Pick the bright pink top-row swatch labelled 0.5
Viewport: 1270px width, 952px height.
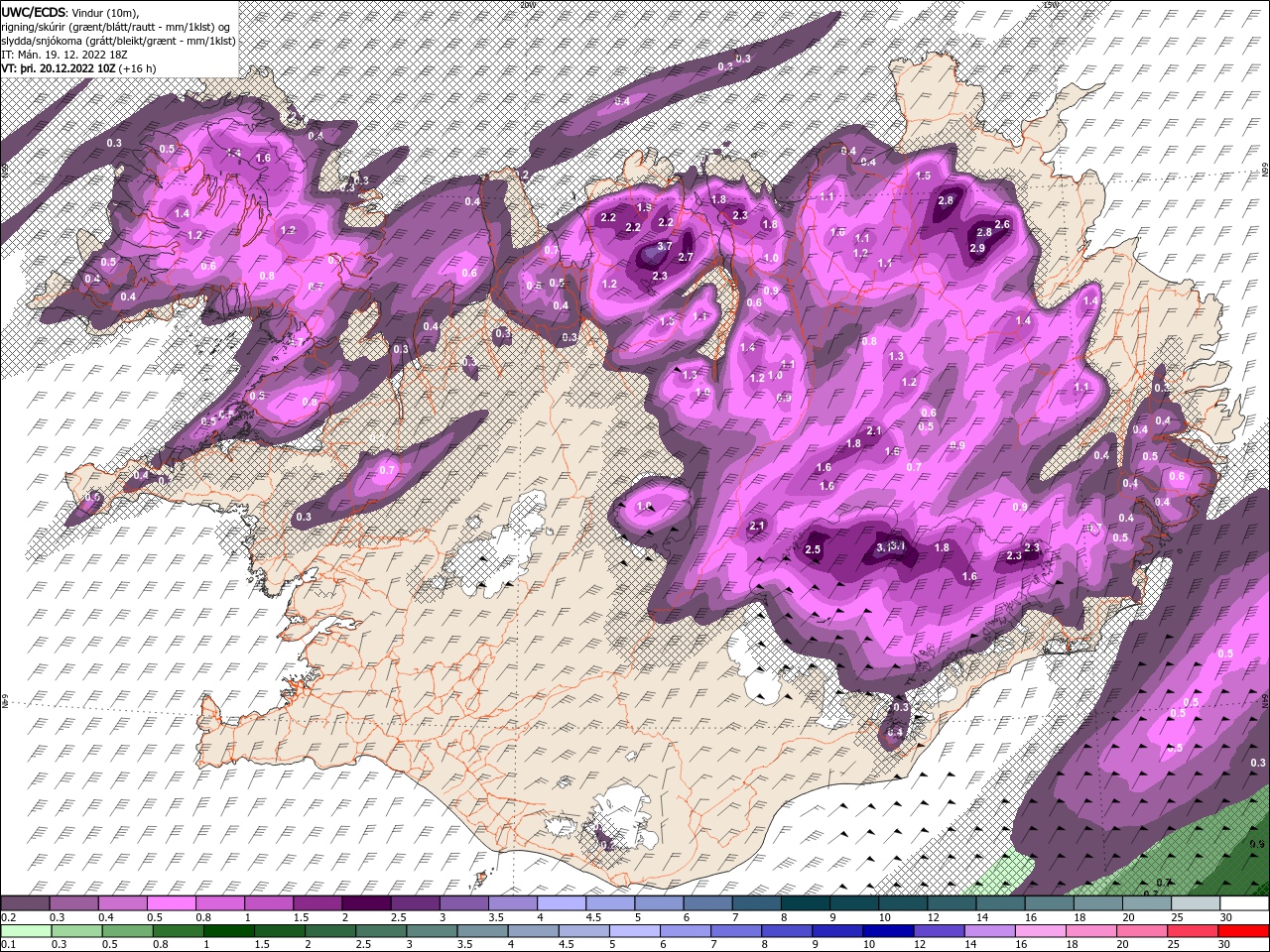(x=172, y=903)
